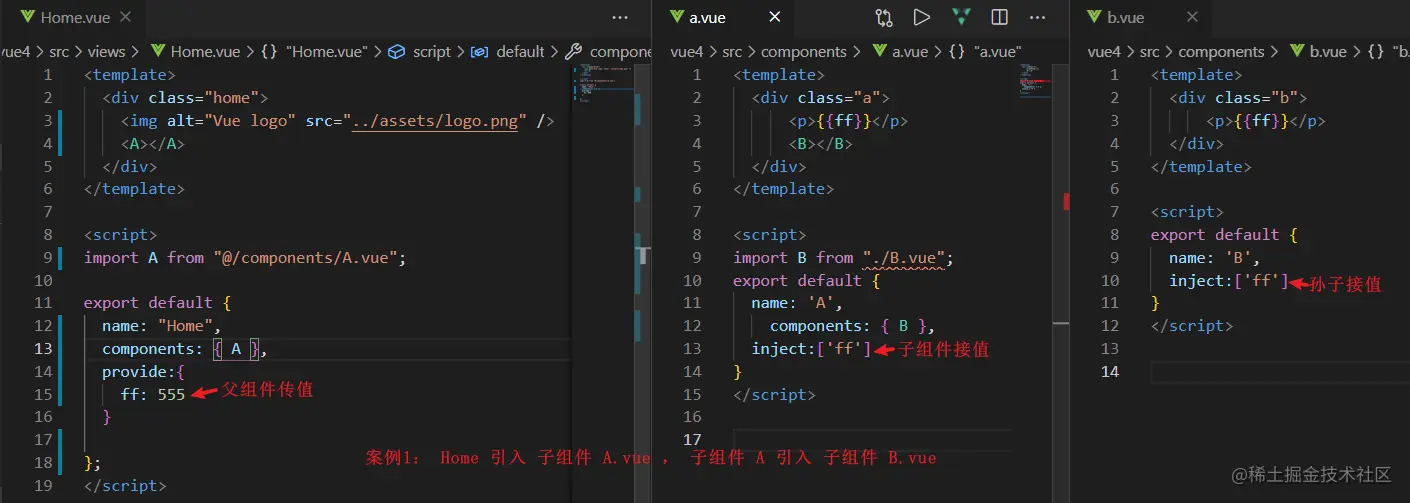Open source control changes icon in a.vue toolbar
The height and width of the screenshot is (503, 1410).
(883, 17)
